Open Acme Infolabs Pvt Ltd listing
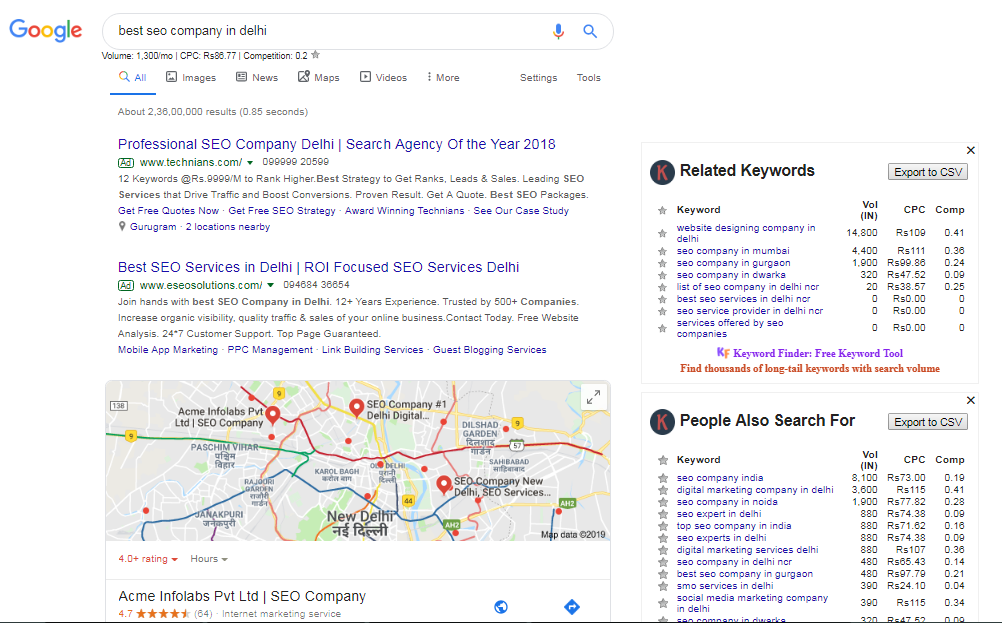1002x623 pixels. (x=242, y=596)
